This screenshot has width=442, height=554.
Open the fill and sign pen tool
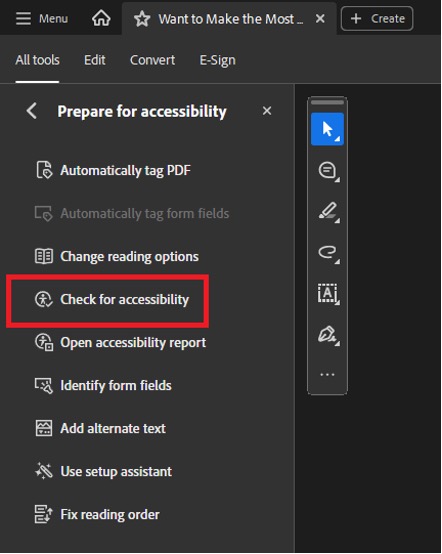pos(328,335)
